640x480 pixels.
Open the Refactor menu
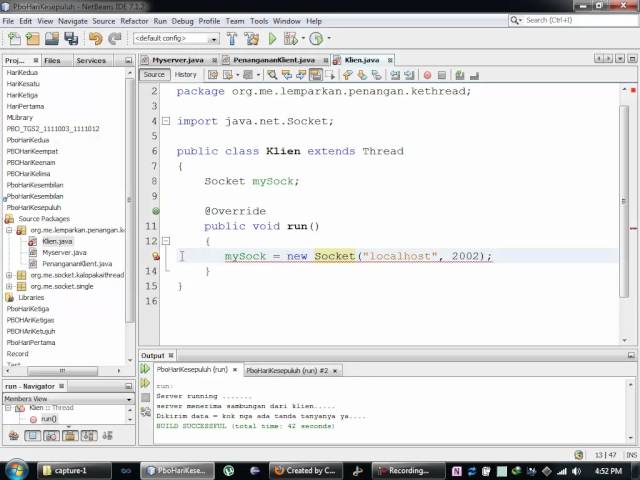134,21
